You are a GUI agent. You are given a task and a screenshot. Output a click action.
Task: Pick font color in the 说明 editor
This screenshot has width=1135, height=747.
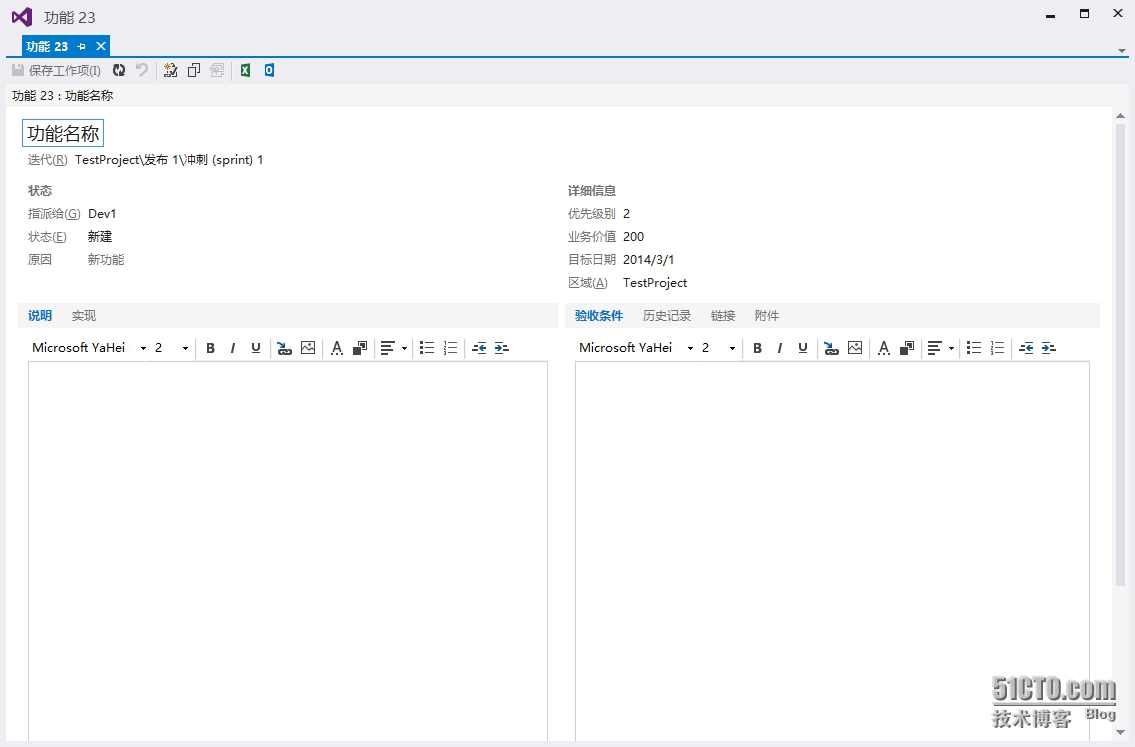click(x=337, y=348)
